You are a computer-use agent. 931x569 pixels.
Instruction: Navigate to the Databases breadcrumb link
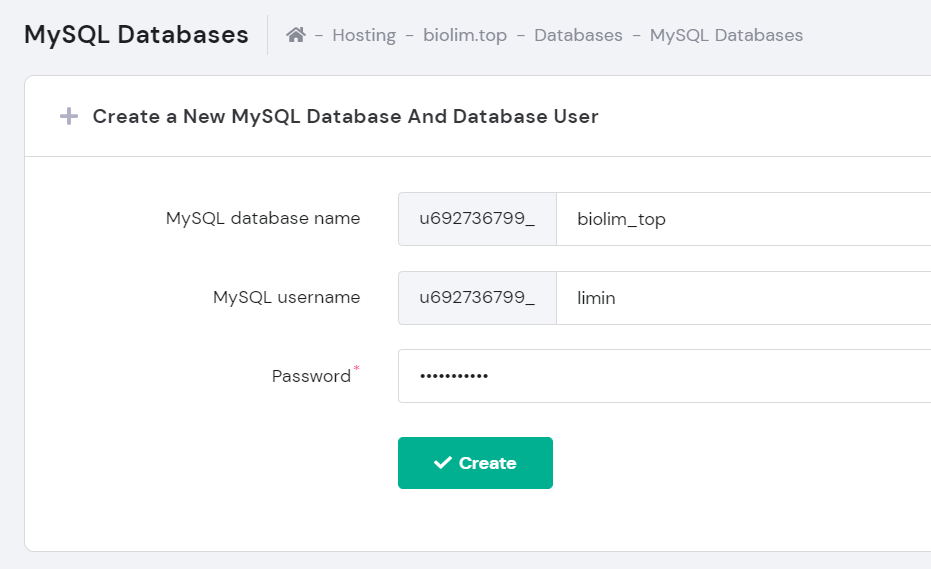[578, 35]
